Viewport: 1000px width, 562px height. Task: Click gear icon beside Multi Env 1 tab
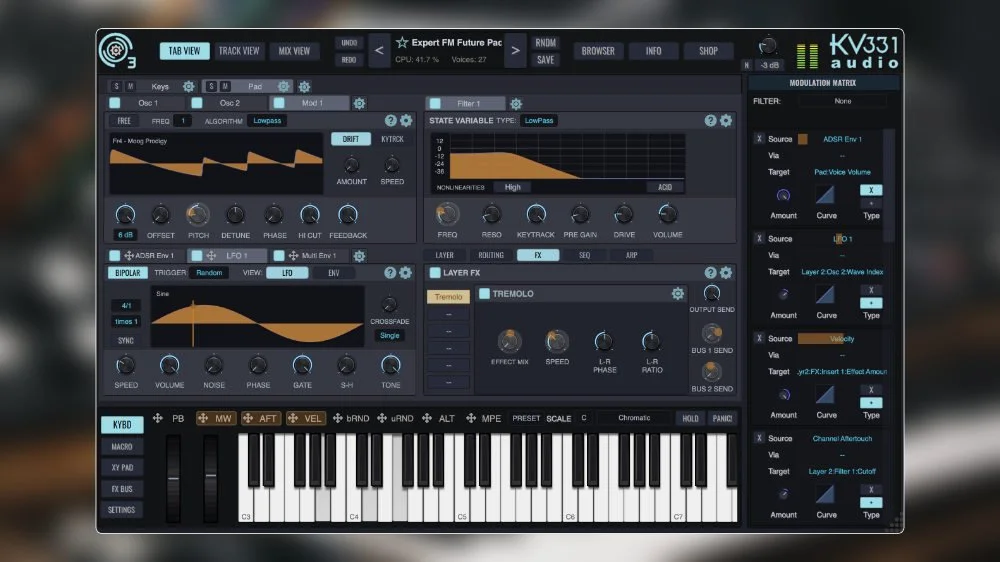(360, 256)
